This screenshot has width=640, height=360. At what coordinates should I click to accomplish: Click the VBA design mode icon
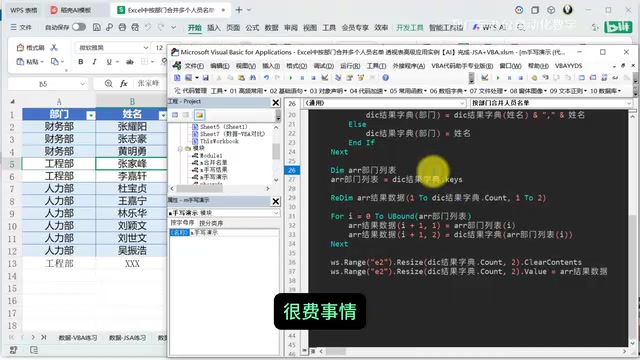point(325,78)
